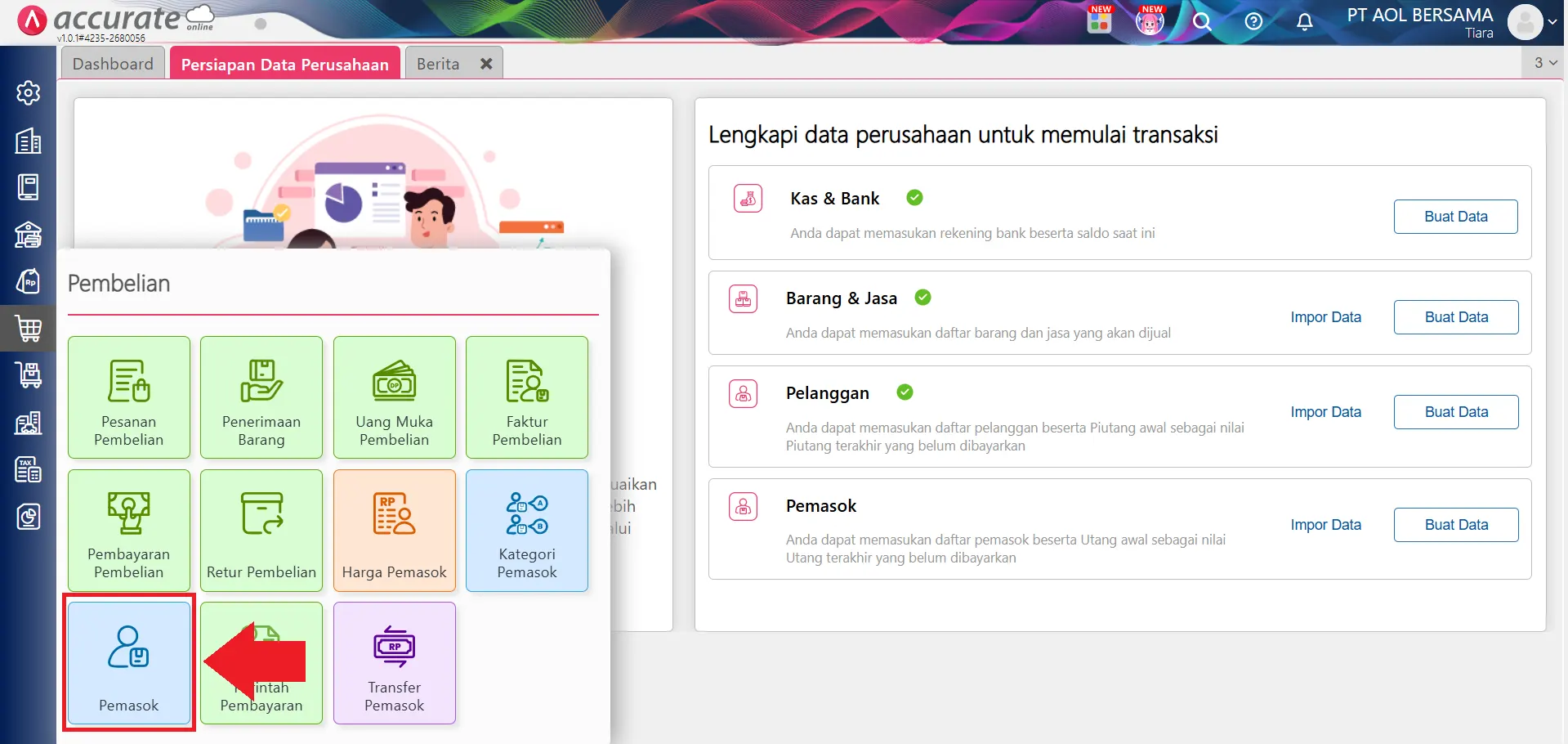Open reports chart icon in sidebar

(29, 517)
